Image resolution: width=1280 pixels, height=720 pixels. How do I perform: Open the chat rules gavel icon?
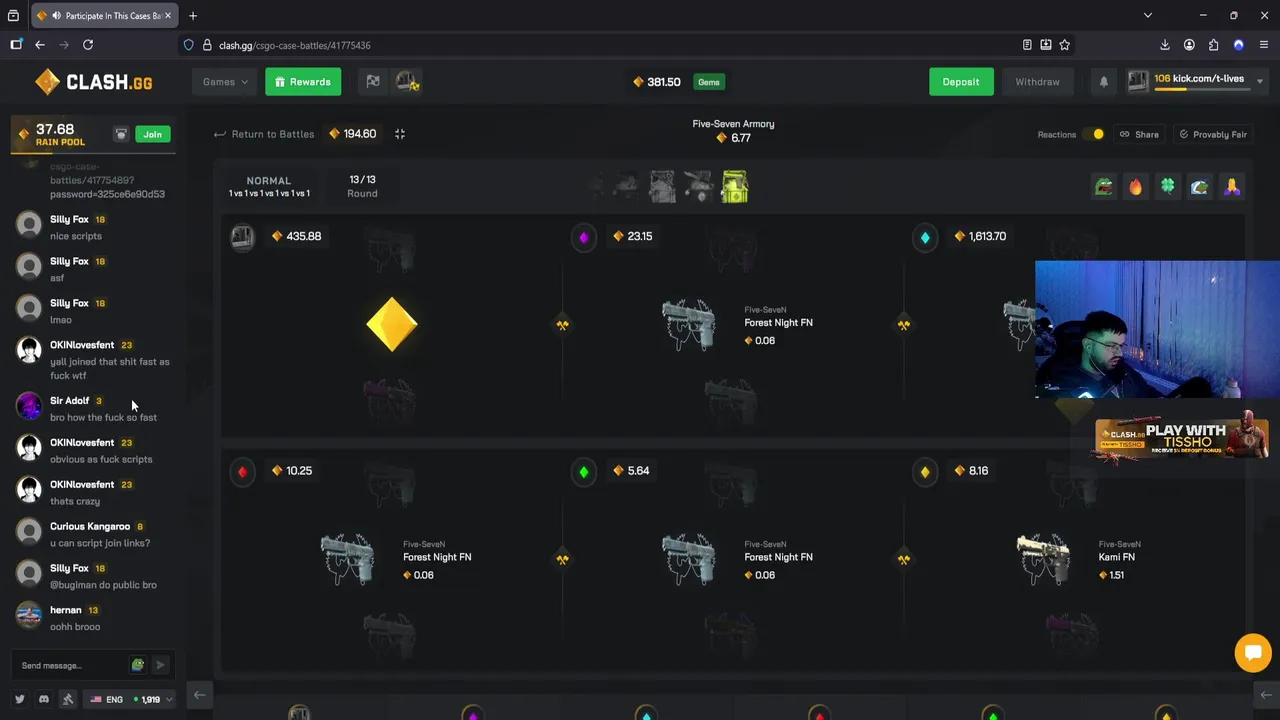click(x=68, y=699)
